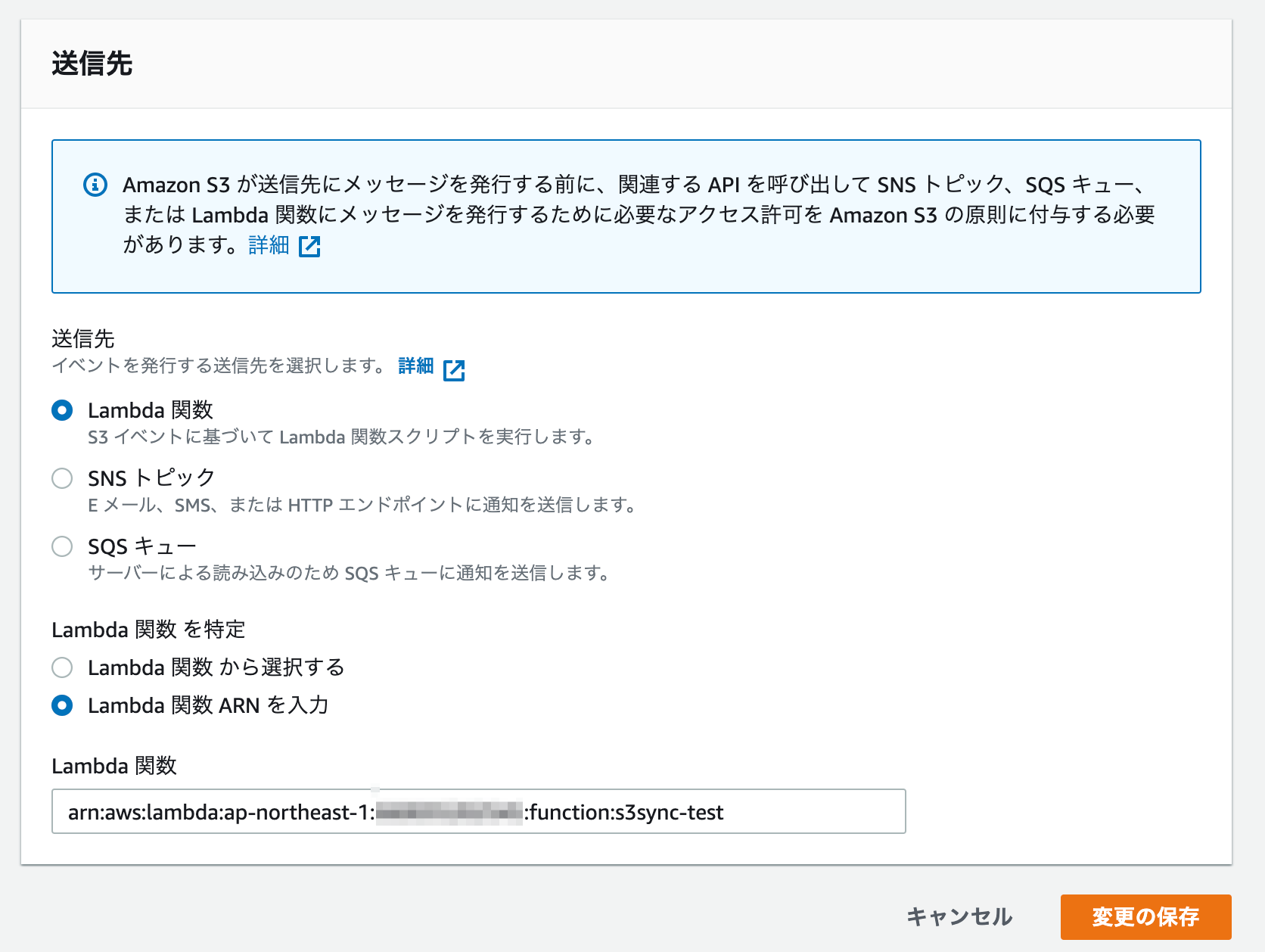
Task: Enable the Lambda 関数 ARN を入力 option
Action: pyautogui.click(x=62, y=705)
